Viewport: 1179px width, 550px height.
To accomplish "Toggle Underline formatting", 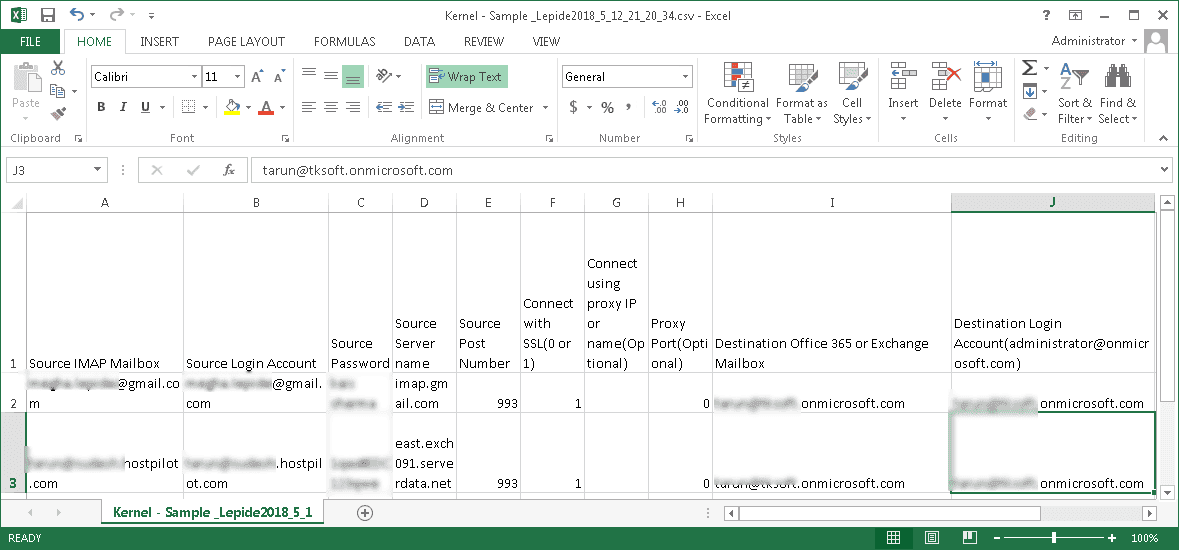I will [x=145, y=108].
